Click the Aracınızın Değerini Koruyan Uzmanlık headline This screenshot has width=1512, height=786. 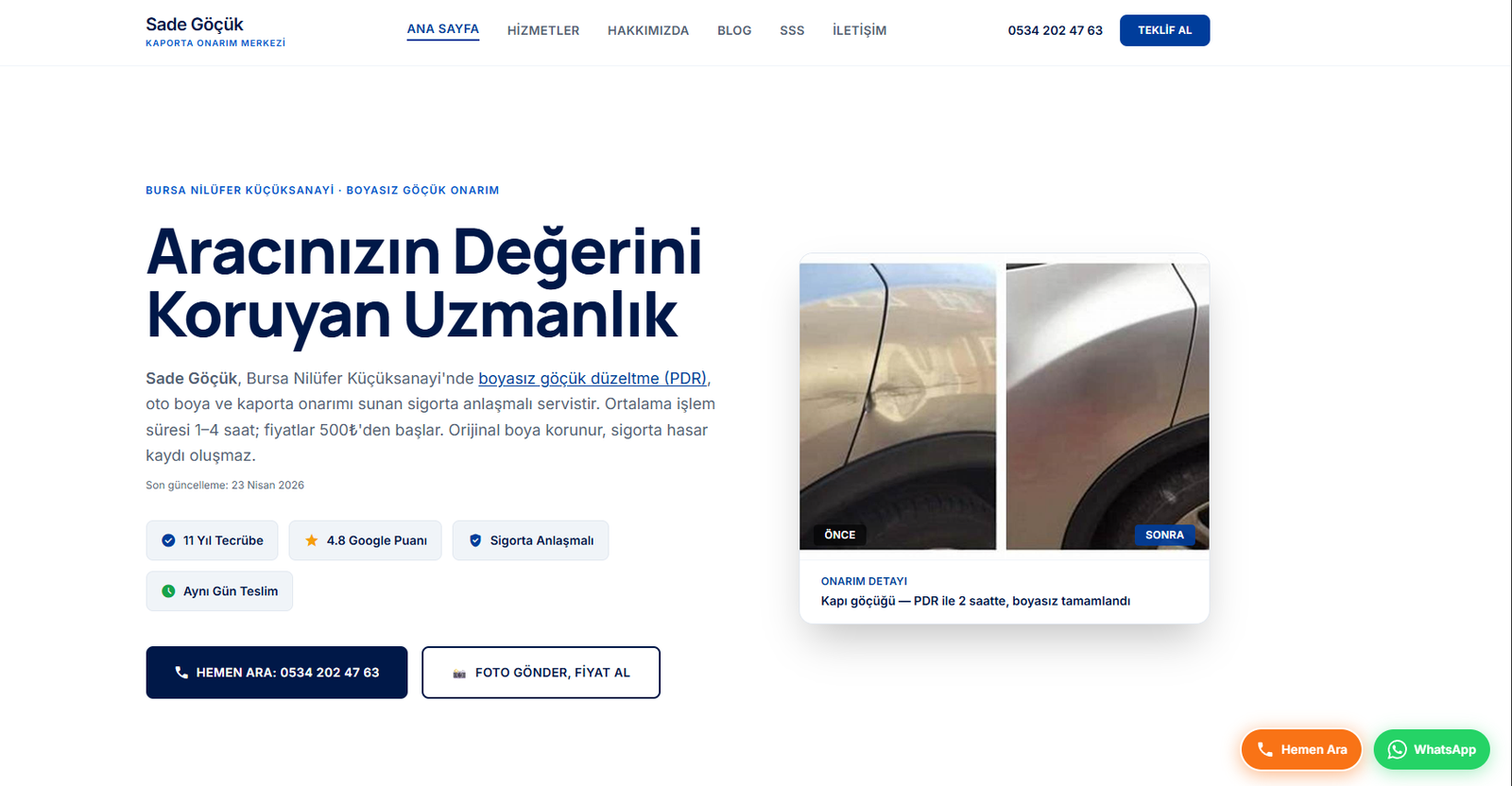click(x=424, y=283)
